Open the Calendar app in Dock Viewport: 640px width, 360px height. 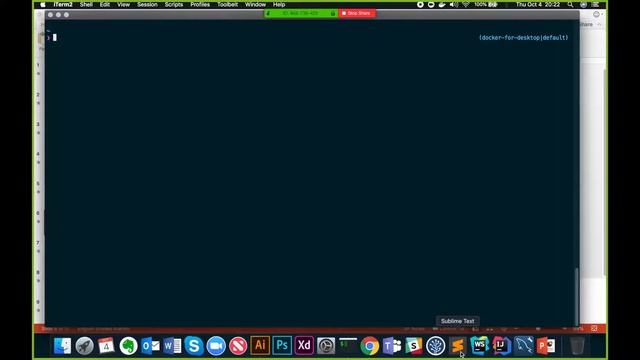(106, 346)
